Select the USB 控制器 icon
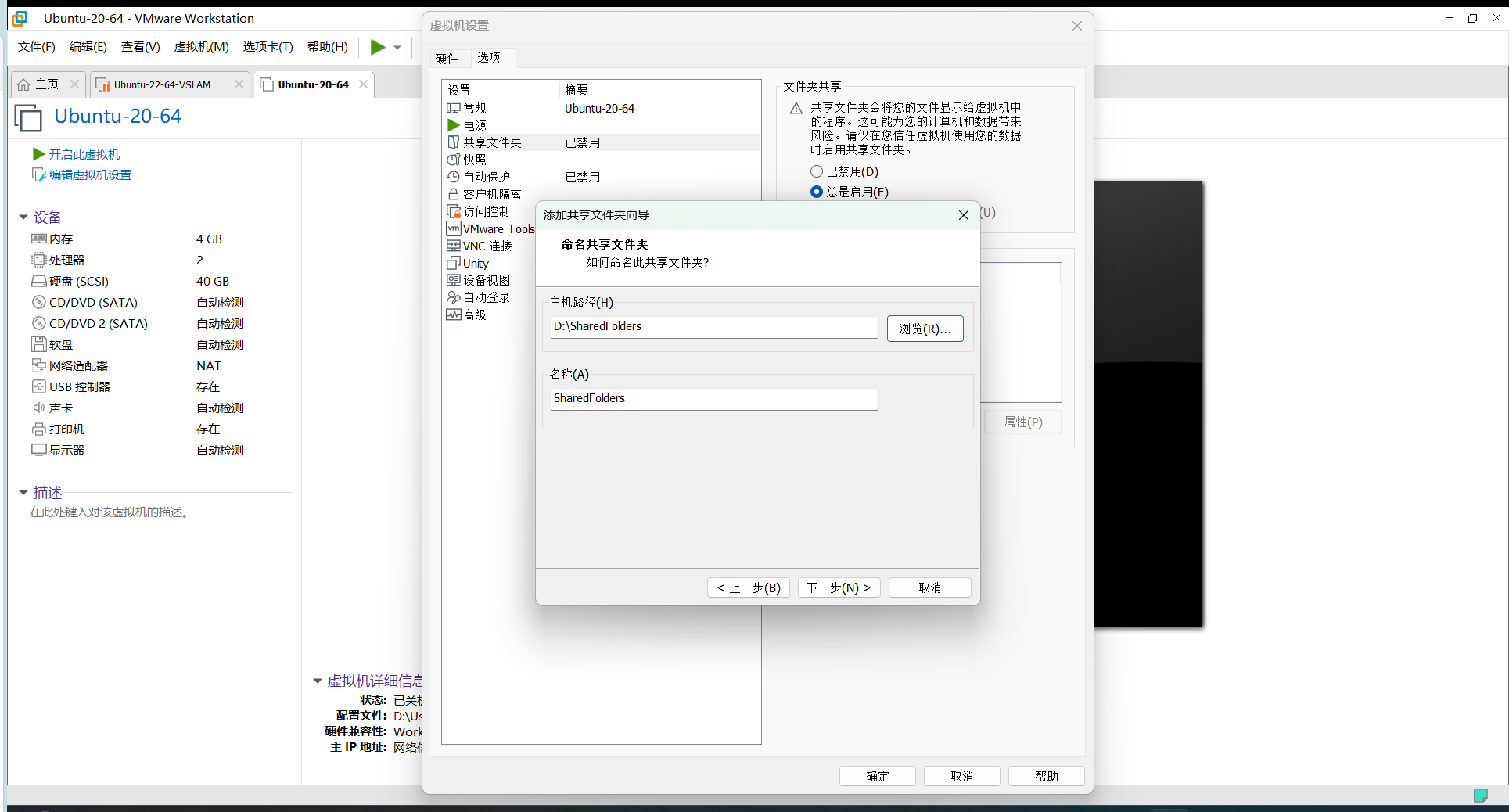This screenshot has width=1509, height=812. click(x=39, y=386)
